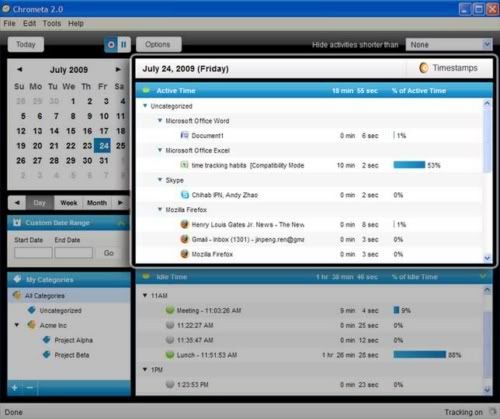Click the Project Alpha tag icon

coord(47,340)
